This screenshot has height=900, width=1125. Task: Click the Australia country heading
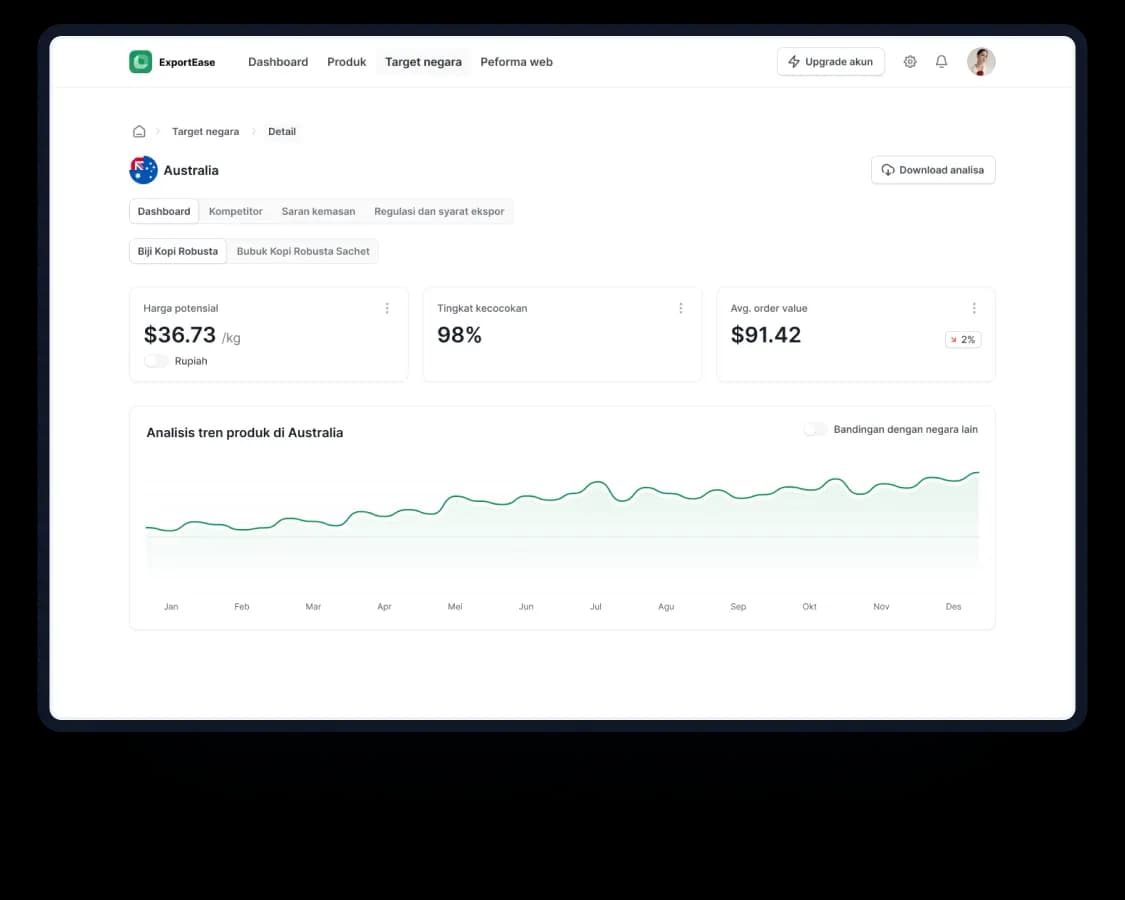[191, 170]
